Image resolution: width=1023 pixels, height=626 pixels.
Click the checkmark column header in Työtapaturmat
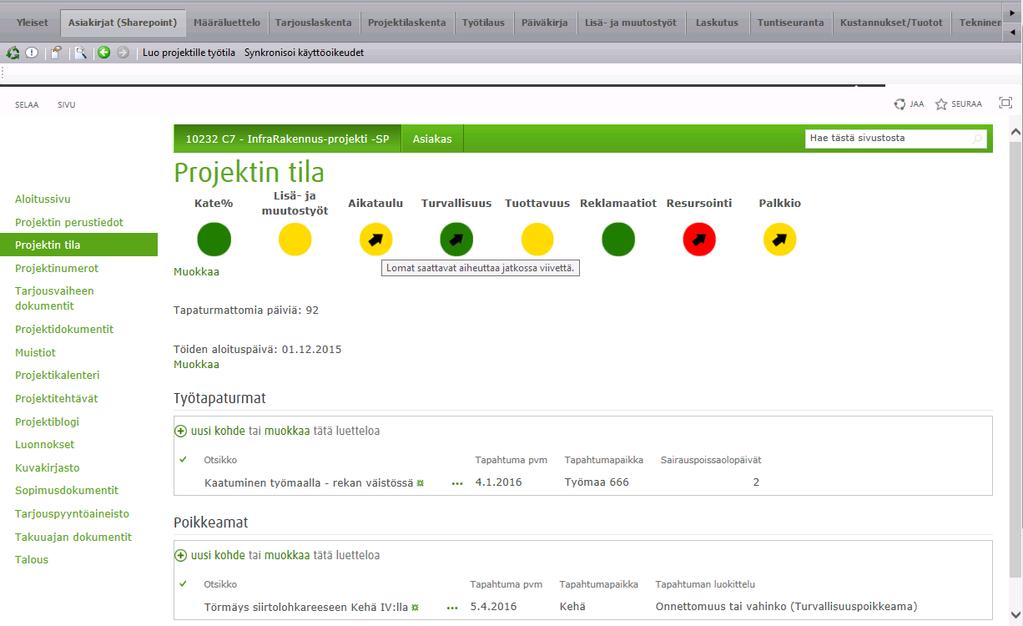pos(183,460)
